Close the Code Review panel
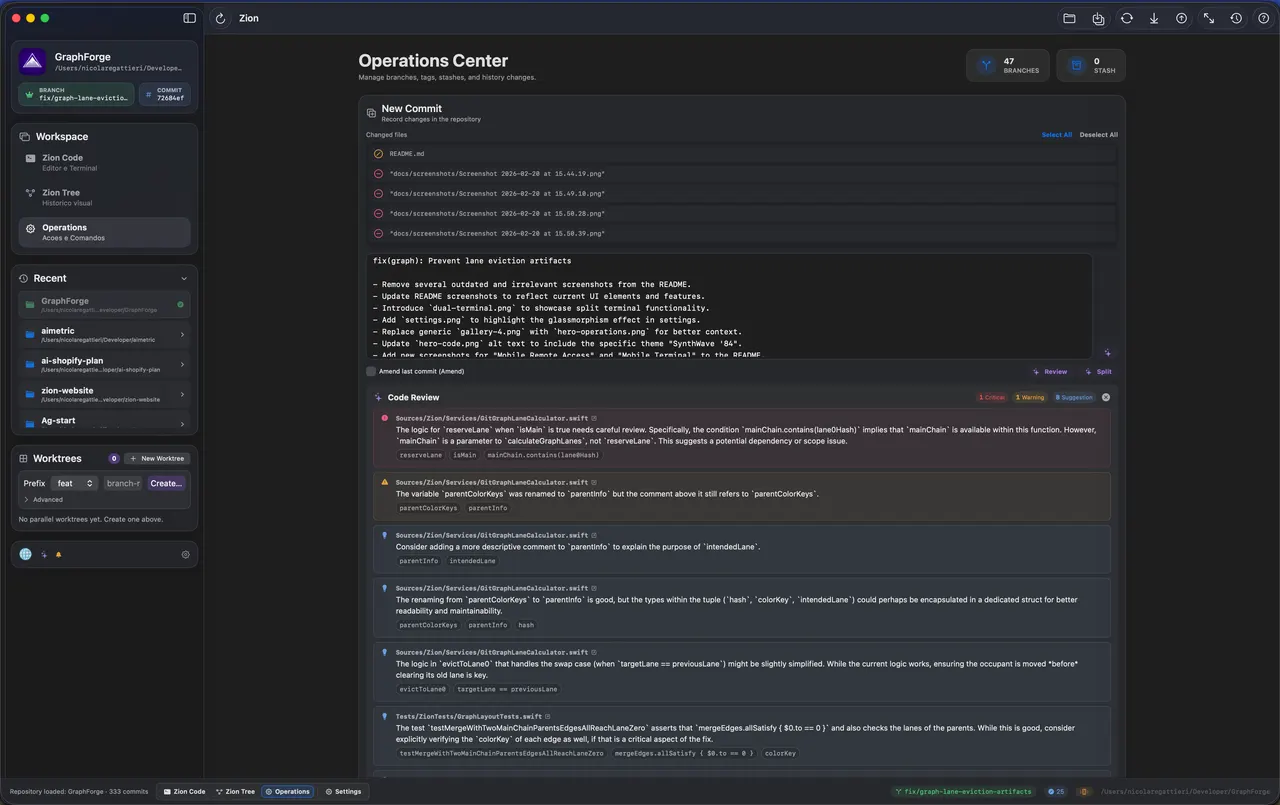 (x=1106, y=397)
